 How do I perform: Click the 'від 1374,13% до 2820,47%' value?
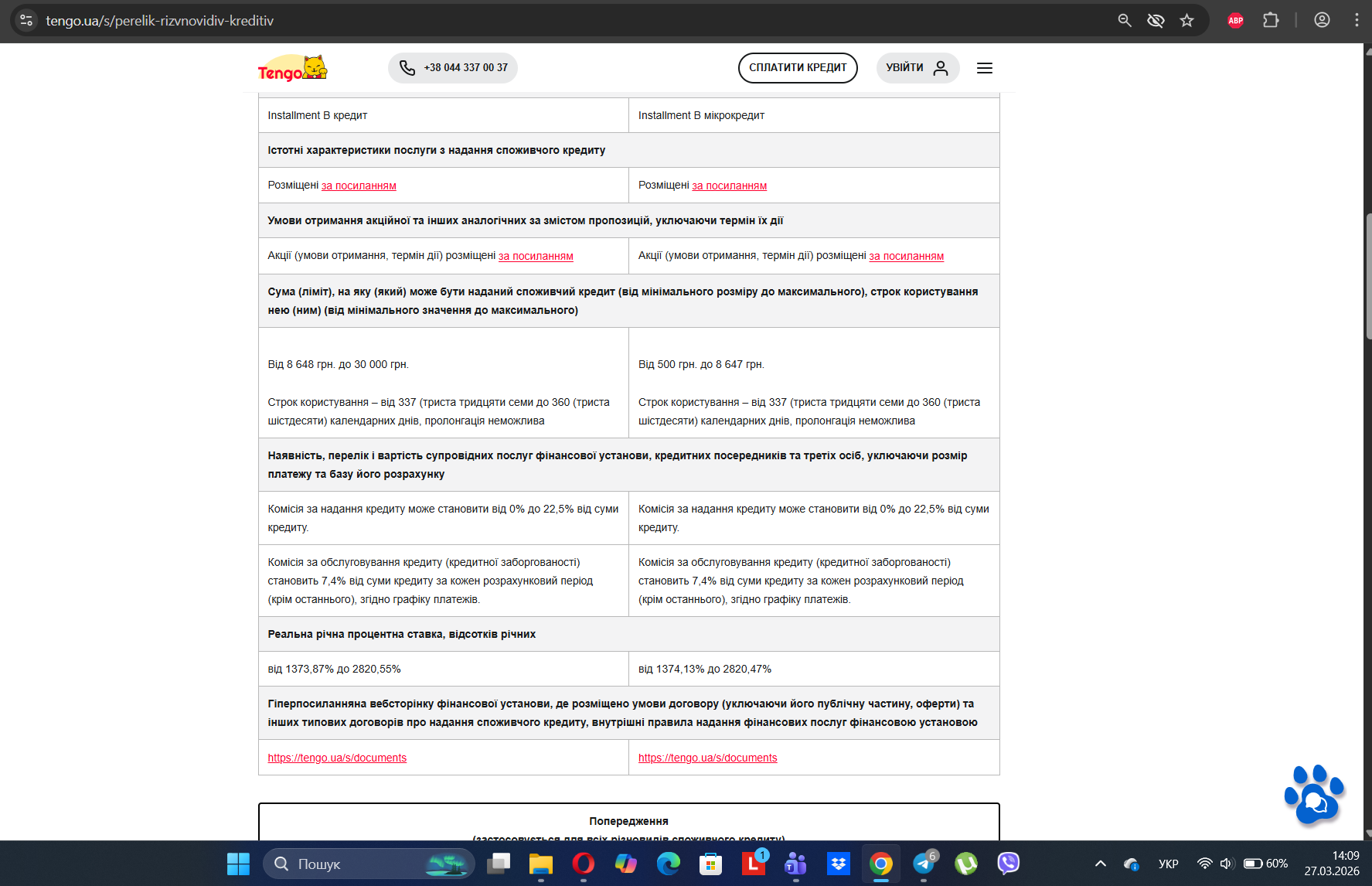tap(705, 669)
